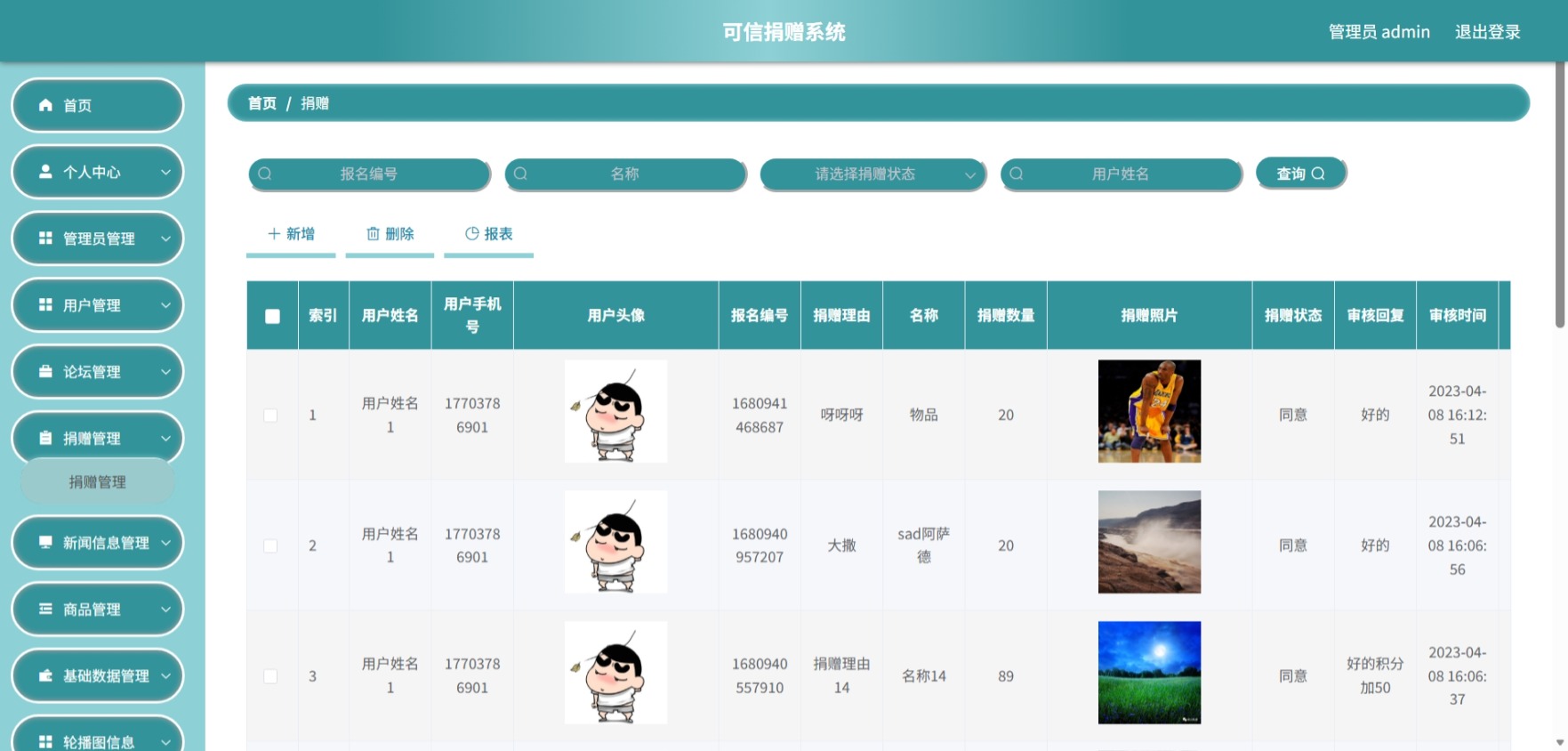
Task: Click the 报名编号 cell 1680940957207
Action: (760, 545)
